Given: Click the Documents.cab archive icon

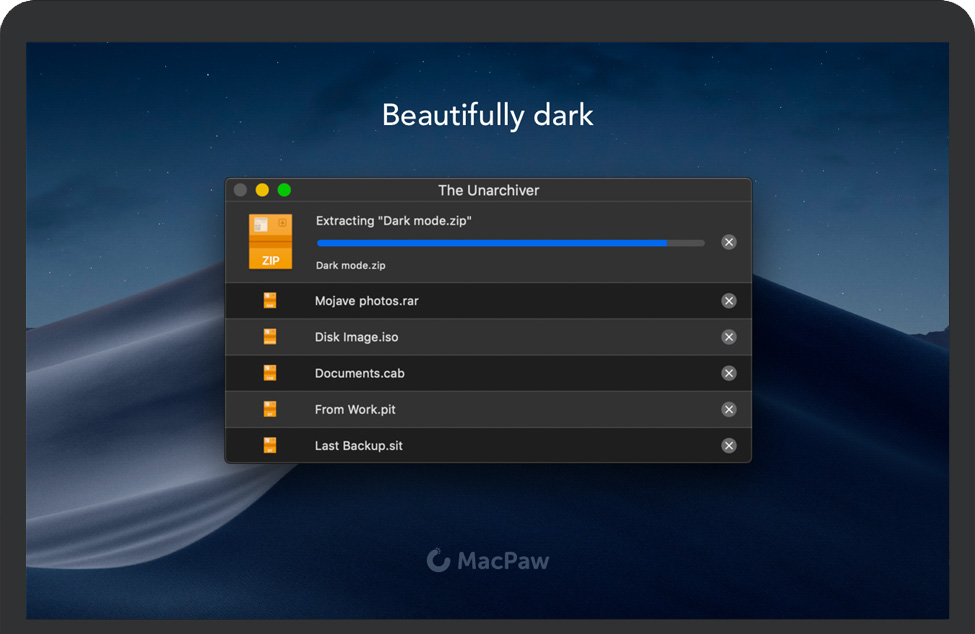Looking at the screenshot, I should coord(270,373).
